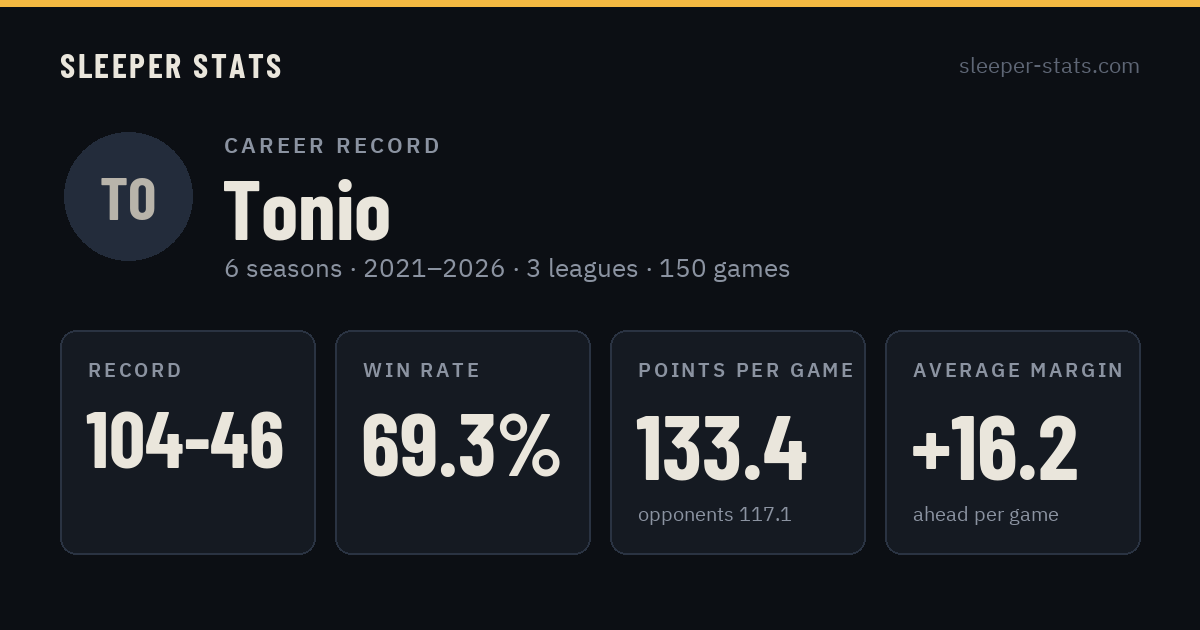Click the POINTS PER GAME label

pos(746,371)
